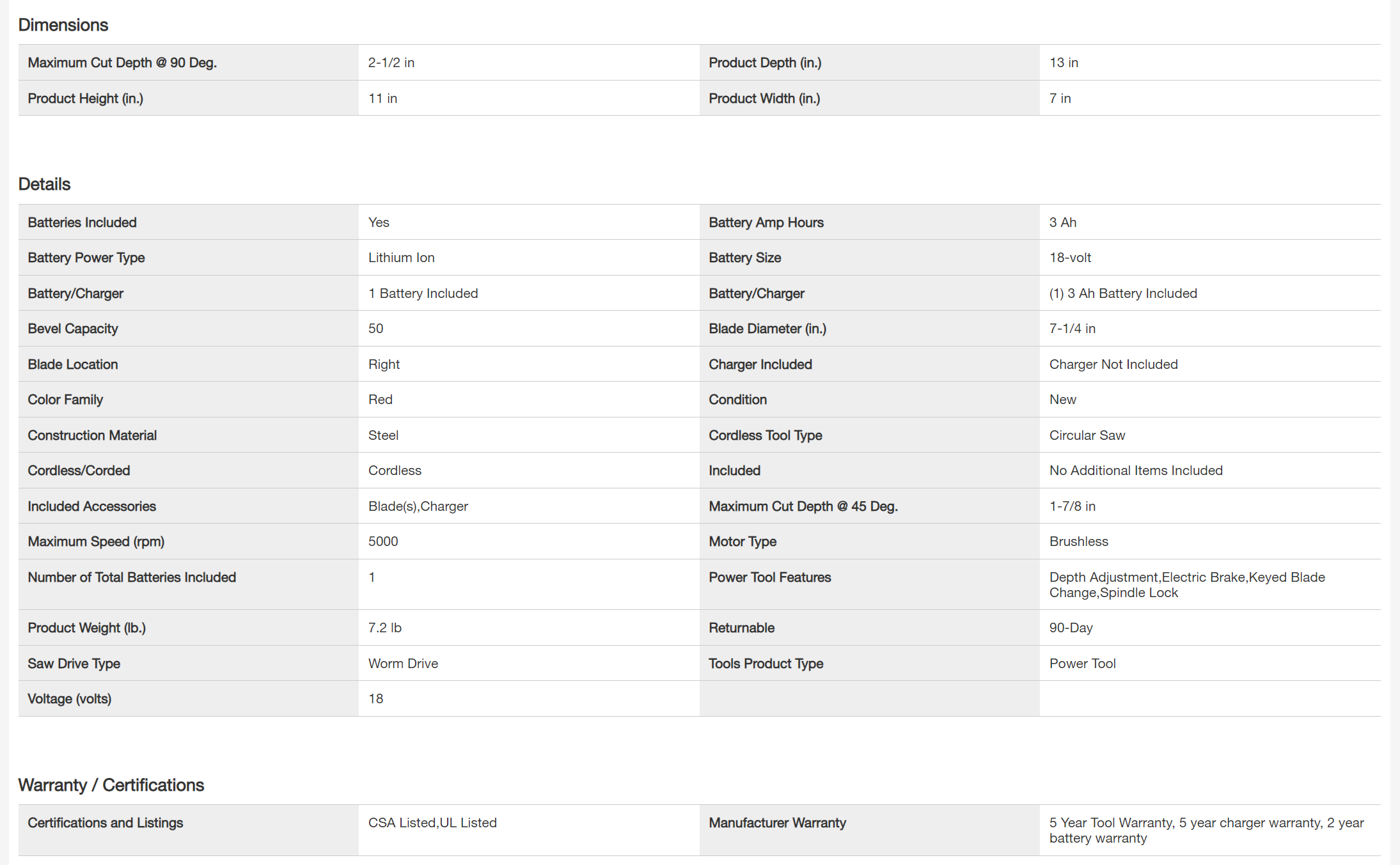1400x865 pixels.
Task: Click the Bevel Capacity label
Action: 73,329
